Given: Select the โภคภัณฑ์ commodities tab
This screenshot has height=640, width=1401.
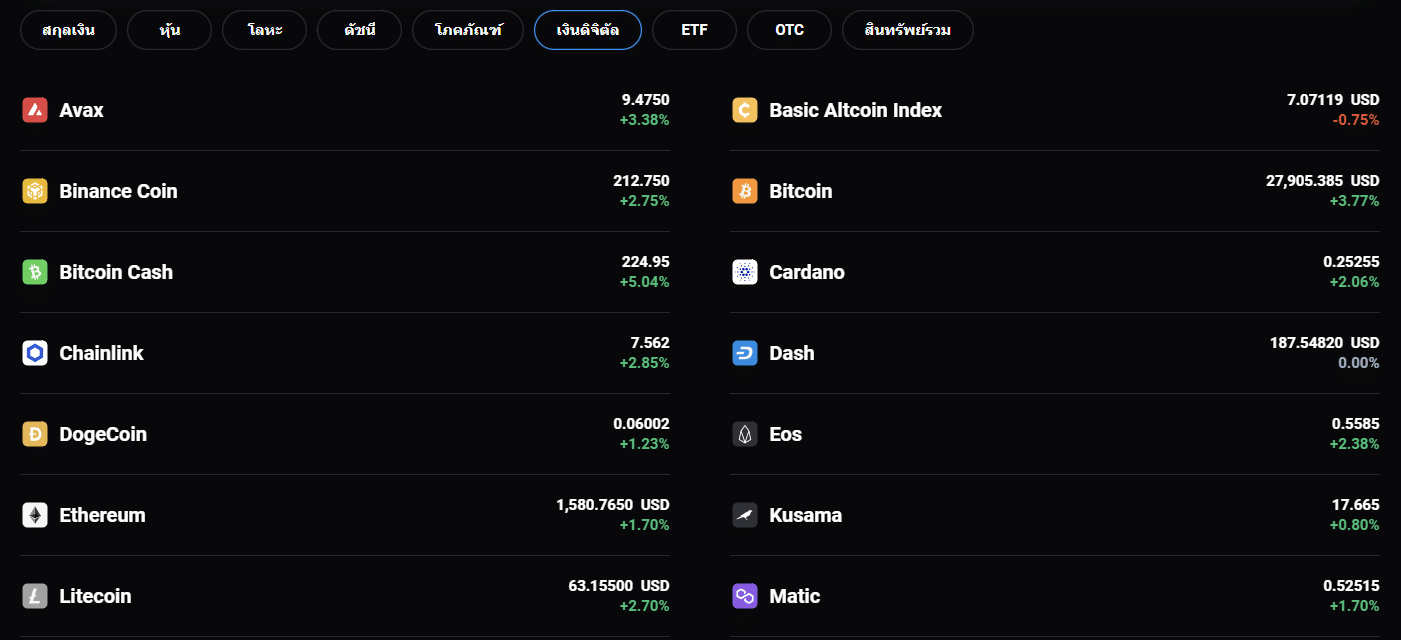Looking at the screenshot, I should point(467,30).
